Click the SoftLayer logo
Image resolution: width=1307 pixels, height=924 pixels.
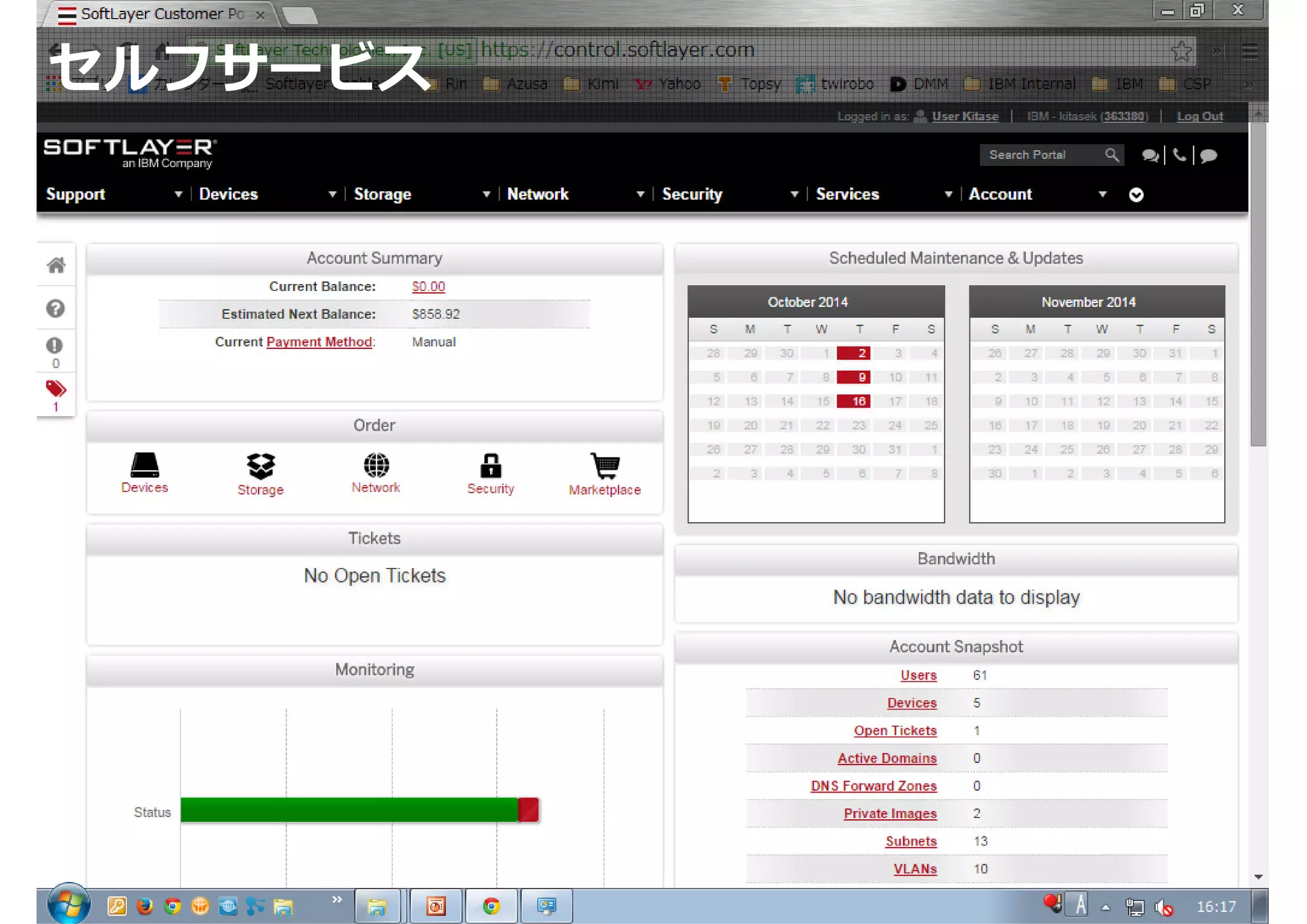pyautogui.click(x=130, y=154)
